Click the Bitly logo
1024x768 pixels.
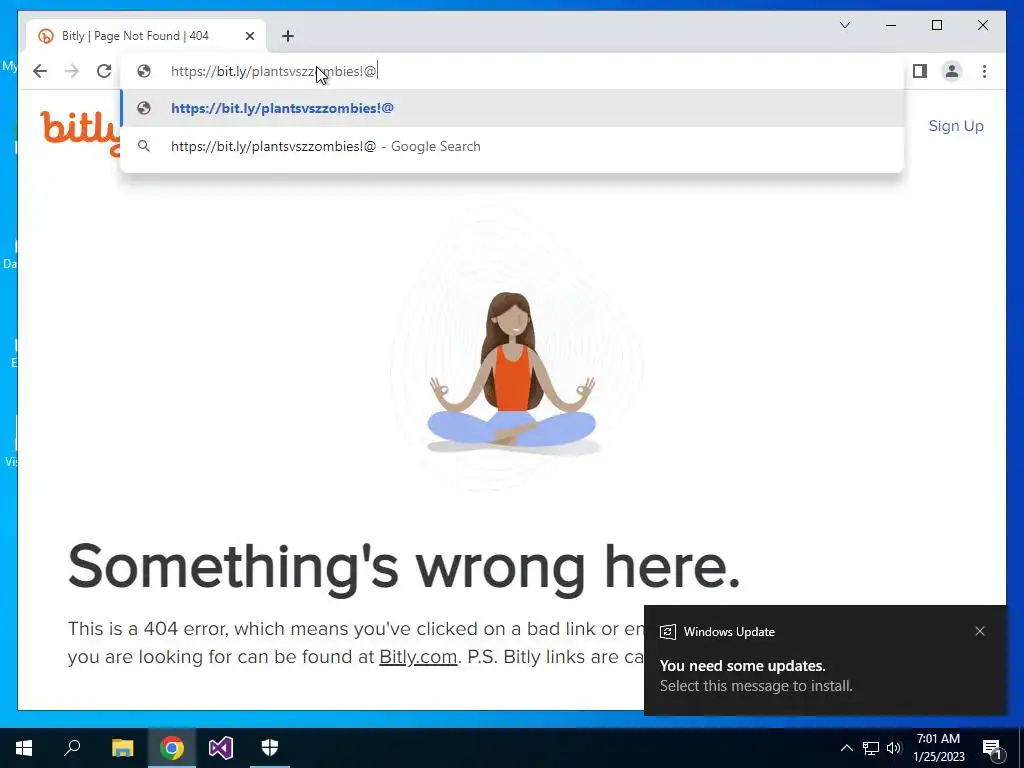(x=80, y=132)
